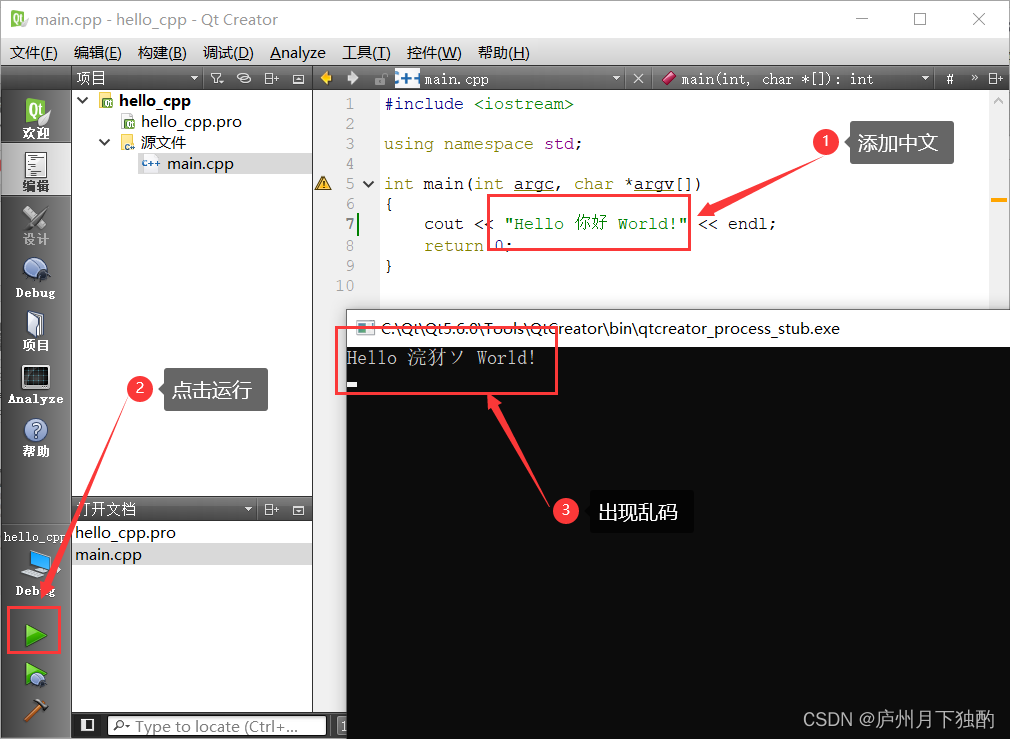This screenshot has height=739, width=1010.
Task: Close the project side panel
Action: pyautogui.click(x=298, y=79)
